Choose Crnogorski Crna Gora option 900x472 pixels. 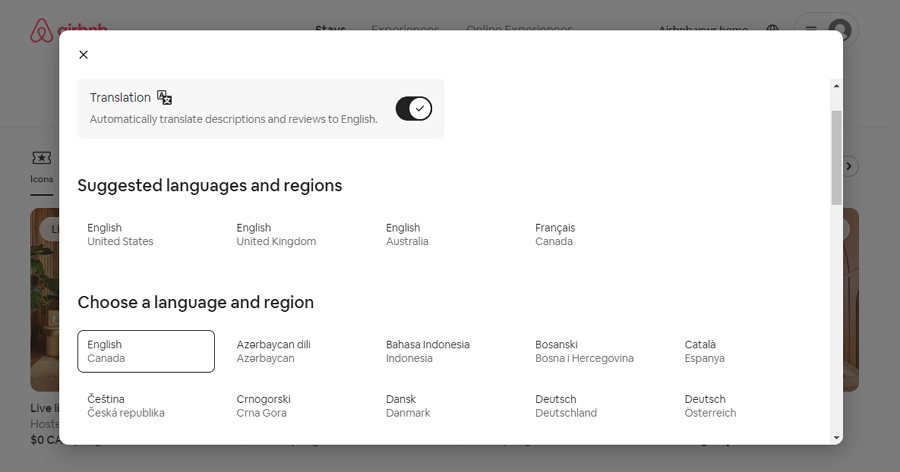pos(264,406)
